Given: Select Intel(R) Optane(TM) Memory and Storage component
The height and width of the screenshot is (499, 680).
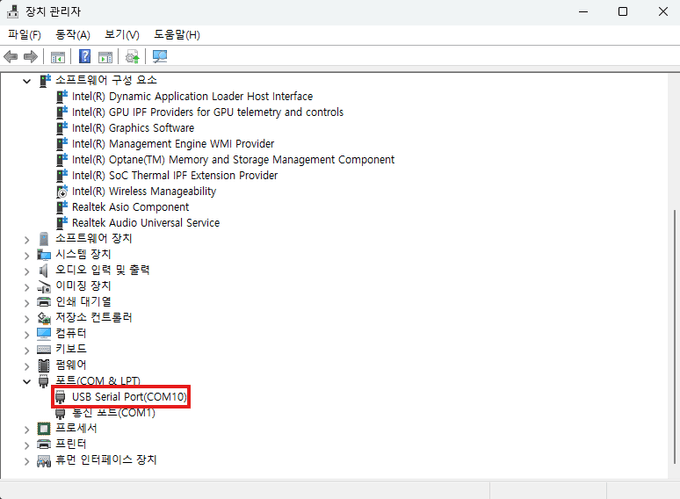Looking at the screenshot, I should (x=233, y=160).
